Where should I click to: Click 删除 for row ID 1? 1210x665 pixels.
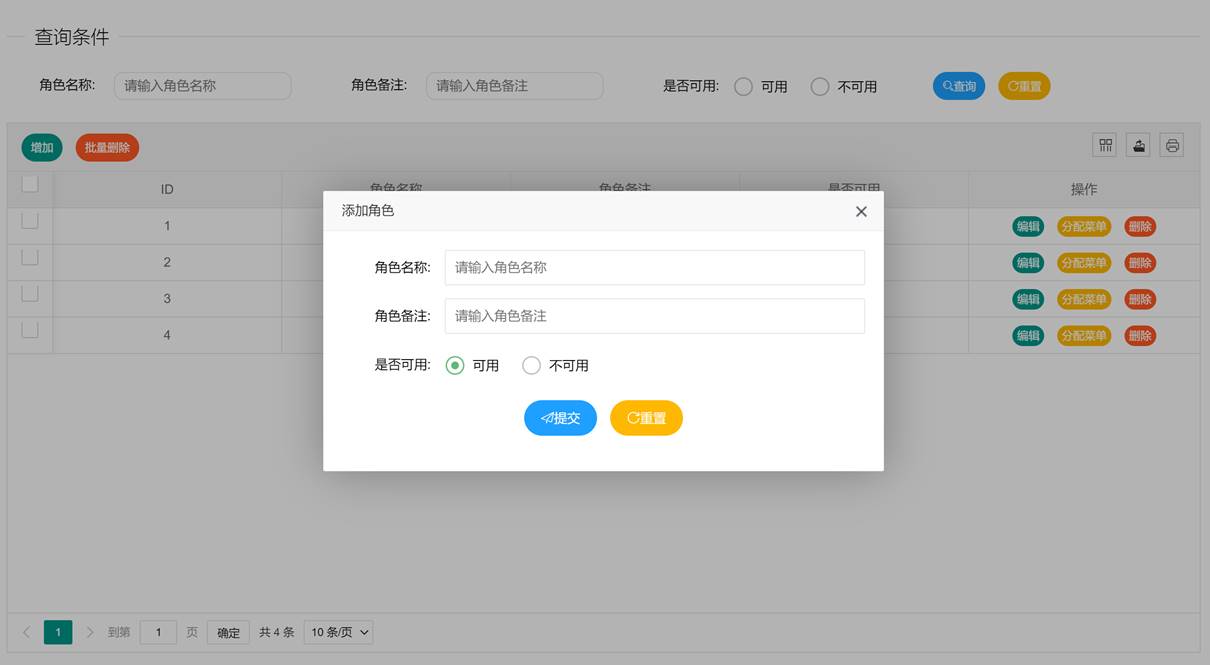[1140, 227]
